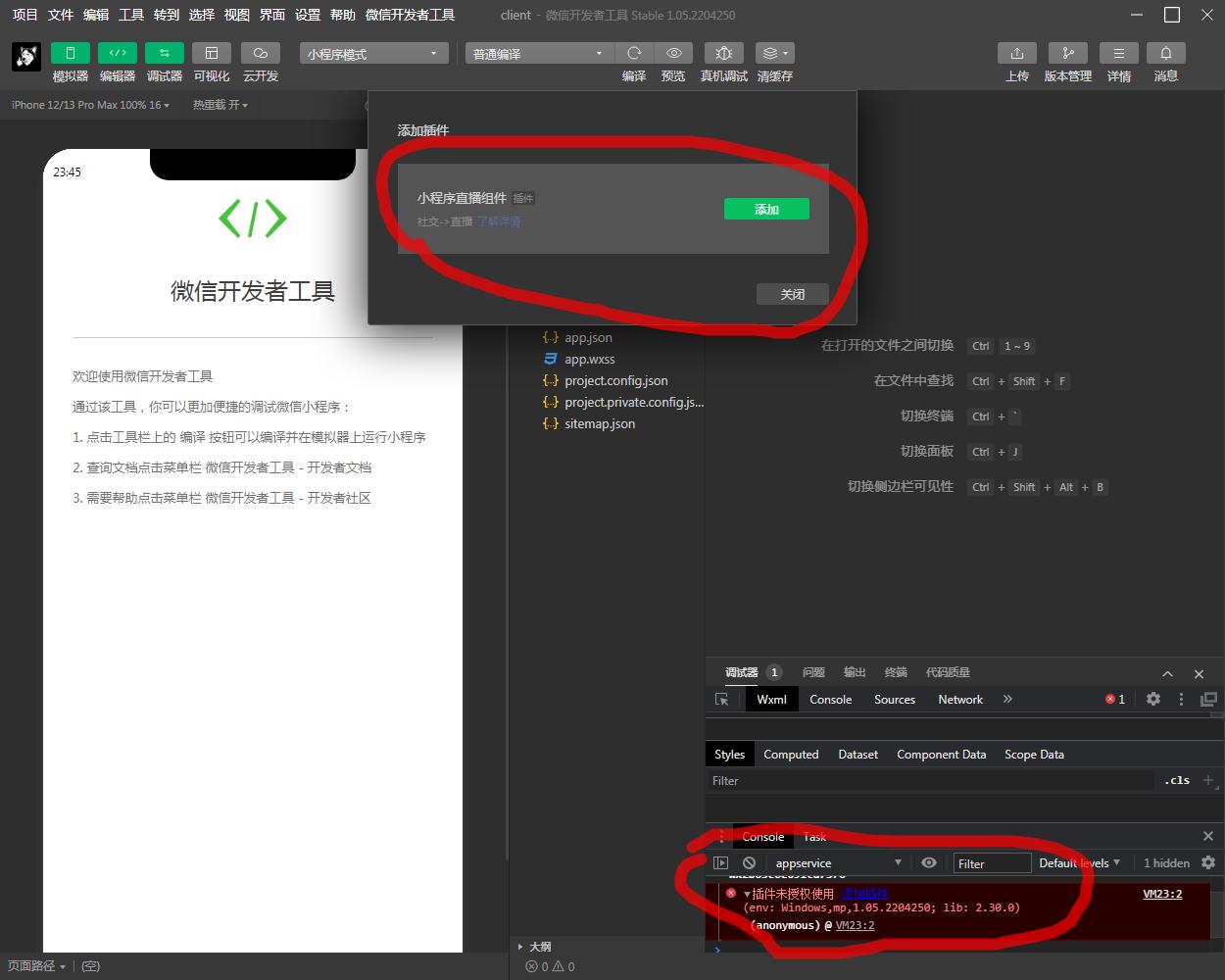The width and height of the screenshot is (1225, 980).
Task: Open the appservice context dropdown
Action: (x=838, y=862)
